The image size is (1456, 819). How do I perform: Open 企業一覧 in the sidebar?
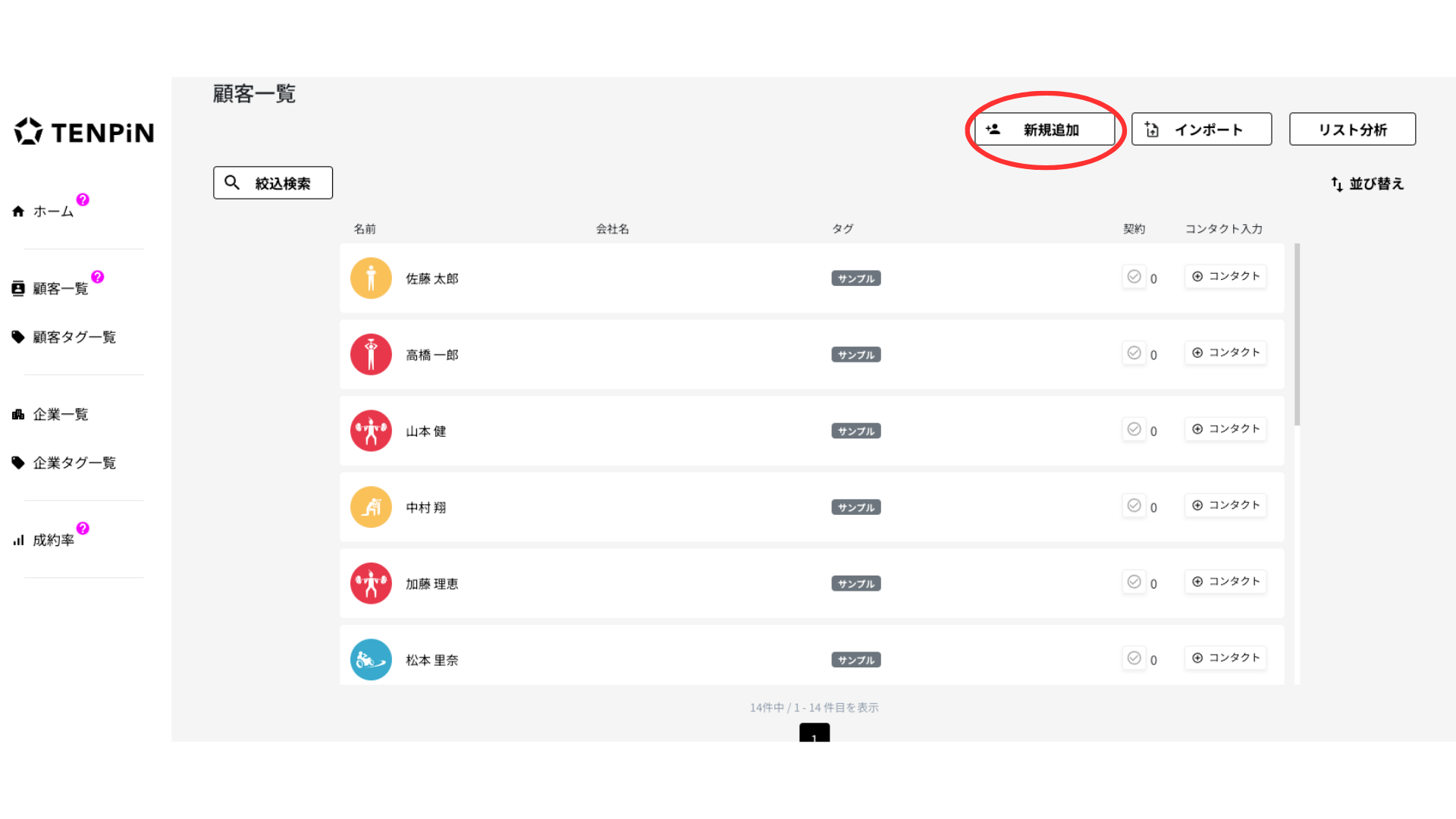[x=60, y=414]
